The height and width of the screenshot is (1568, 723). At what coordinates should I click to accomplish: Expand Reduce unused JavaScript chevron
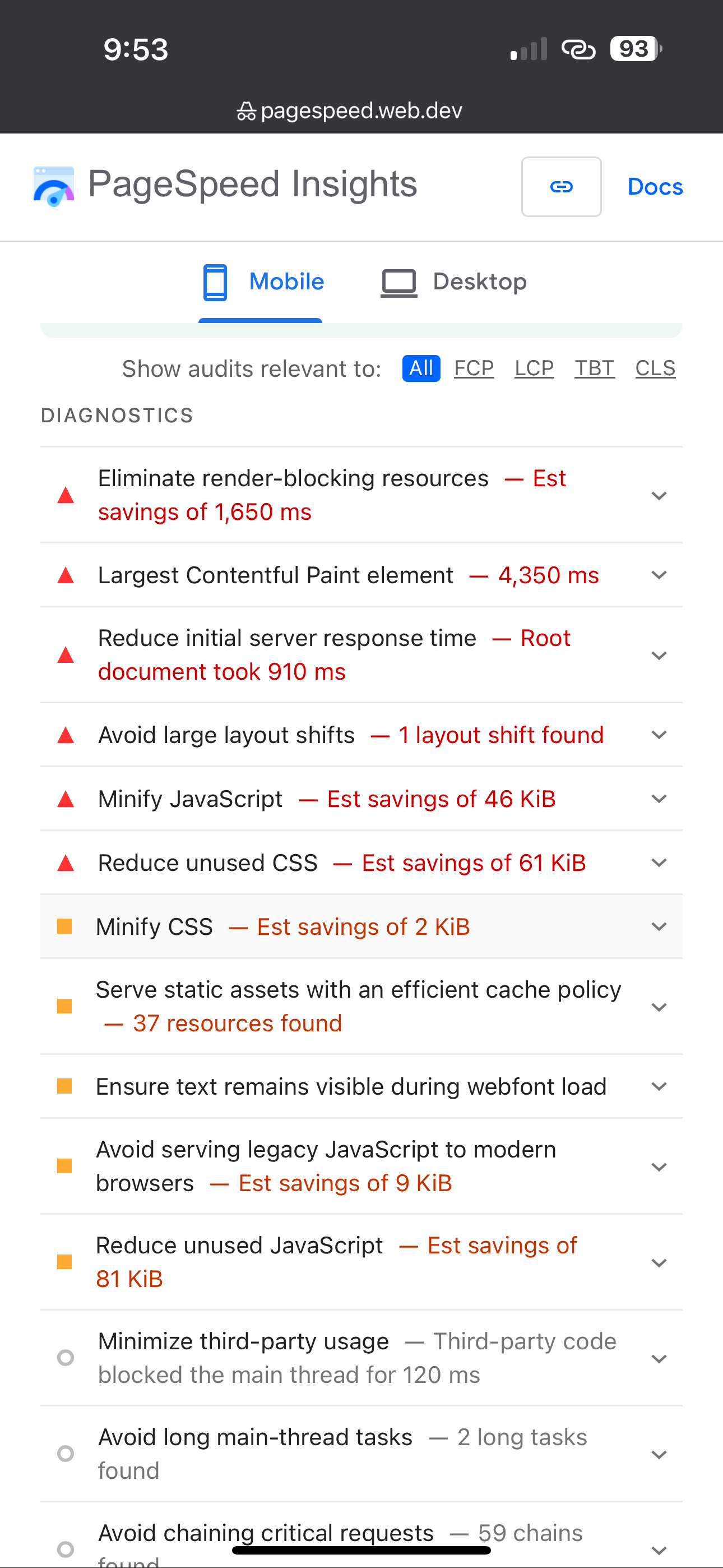[x=659, y=1262]
